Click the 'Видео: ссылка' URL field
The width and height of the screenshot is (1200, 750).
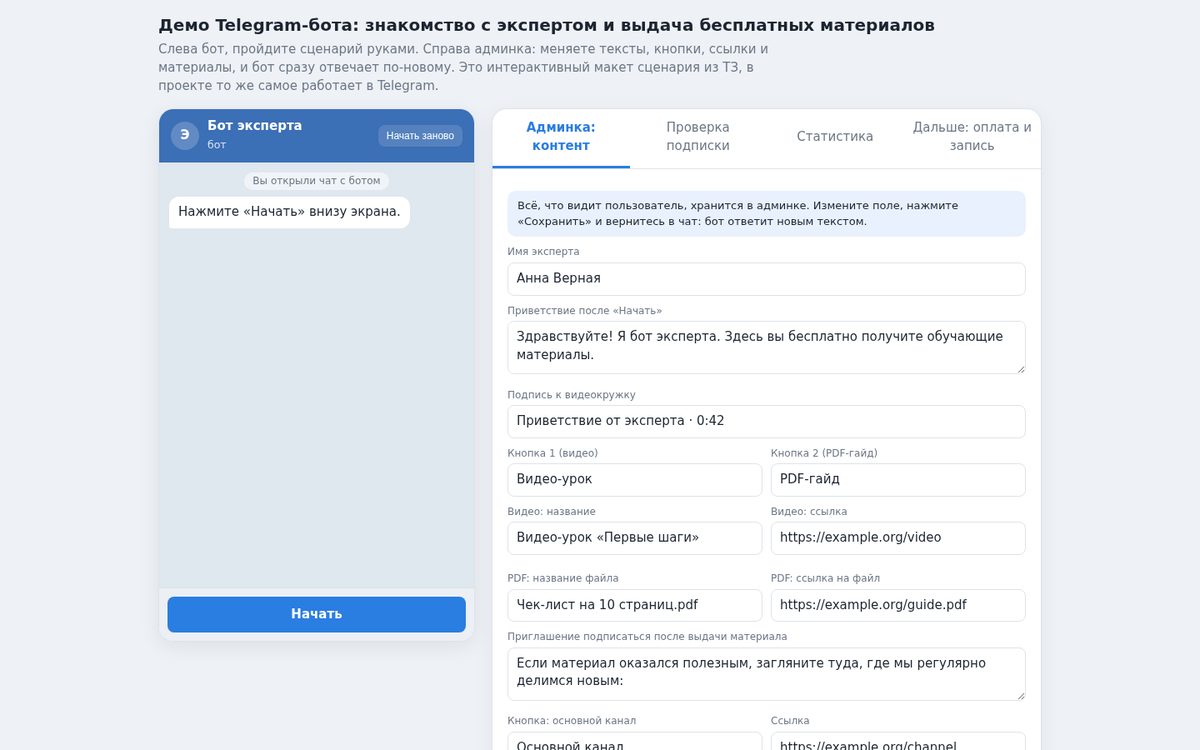tap(898, 538)
